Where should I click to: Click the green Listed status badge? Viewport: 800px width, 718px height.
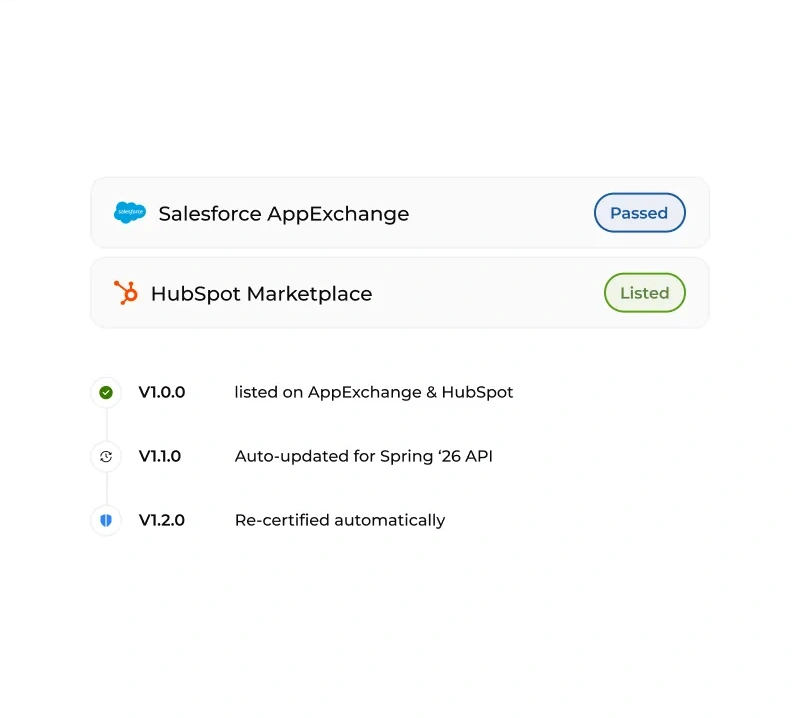click(644, 292)
